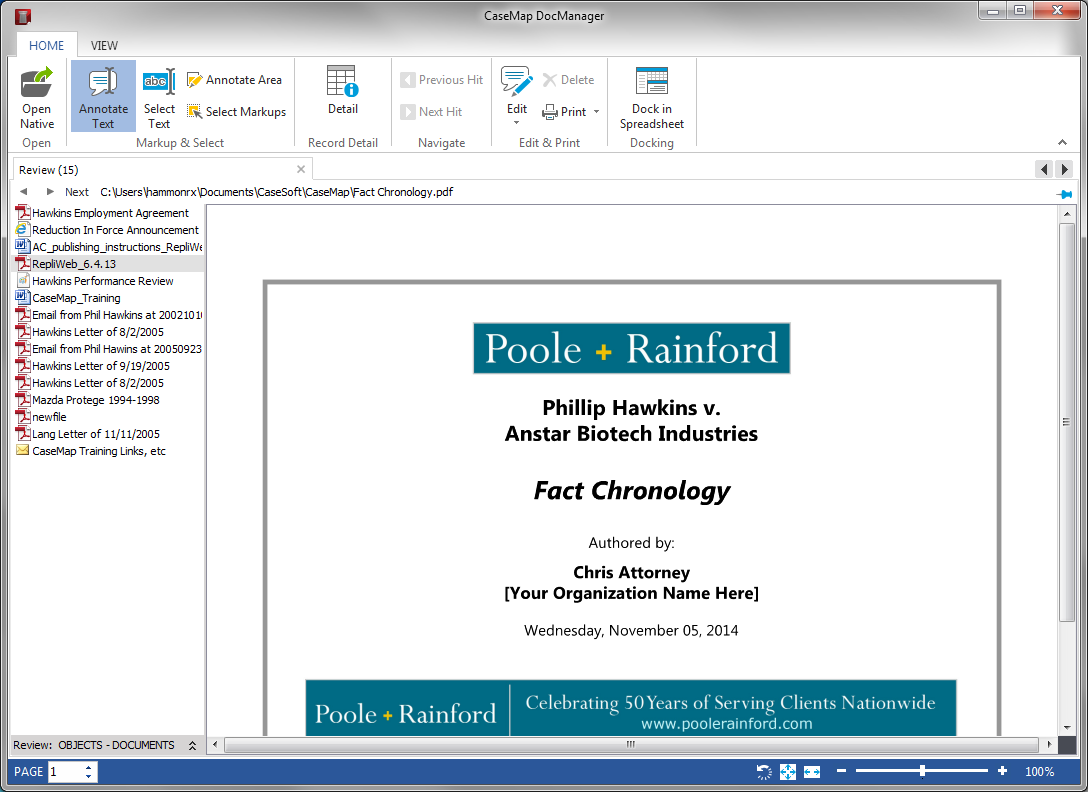The width and height of the screenshot is (1088, 792).
Task: Open the Edit dropdown menu
Action: [x=516, y=98]
